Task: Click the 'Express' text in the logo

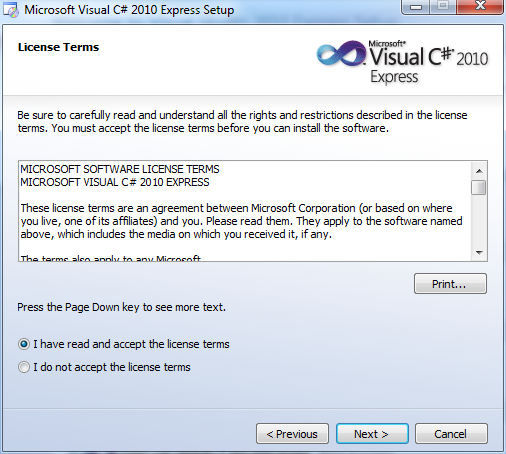Action: [x=394, y=77]
